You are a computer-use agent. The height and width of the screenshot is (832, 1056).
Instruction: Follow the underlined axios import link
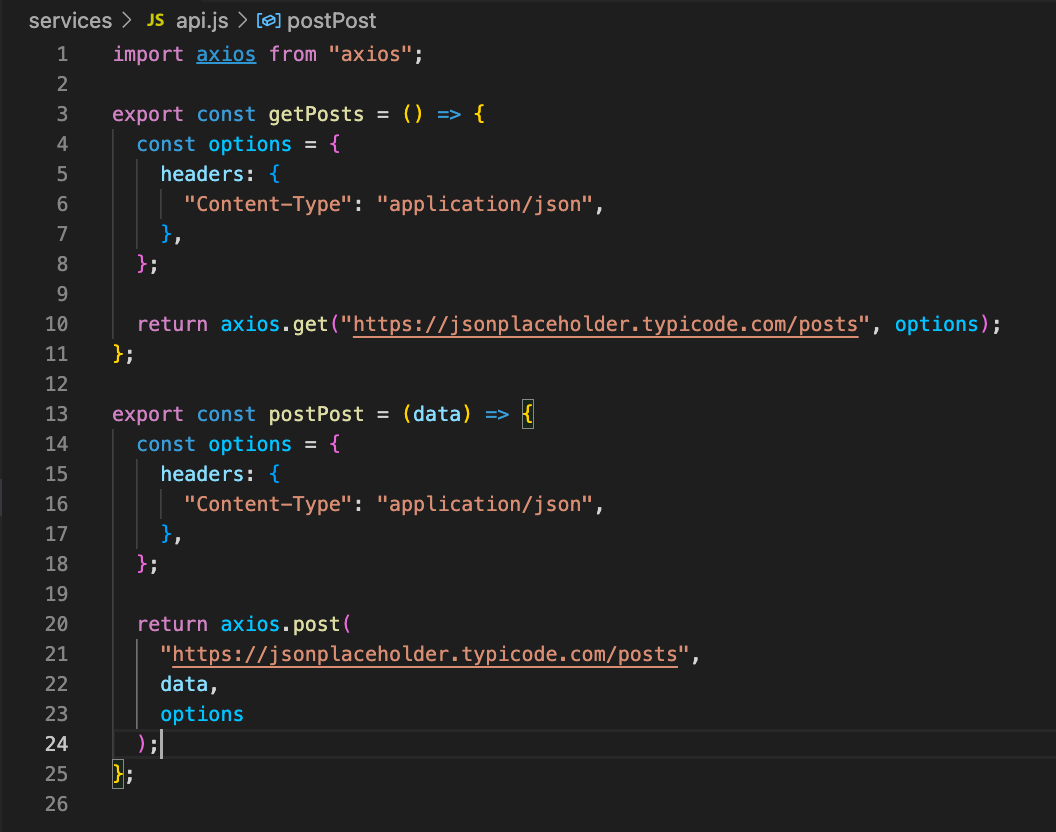tap(225, 54)
